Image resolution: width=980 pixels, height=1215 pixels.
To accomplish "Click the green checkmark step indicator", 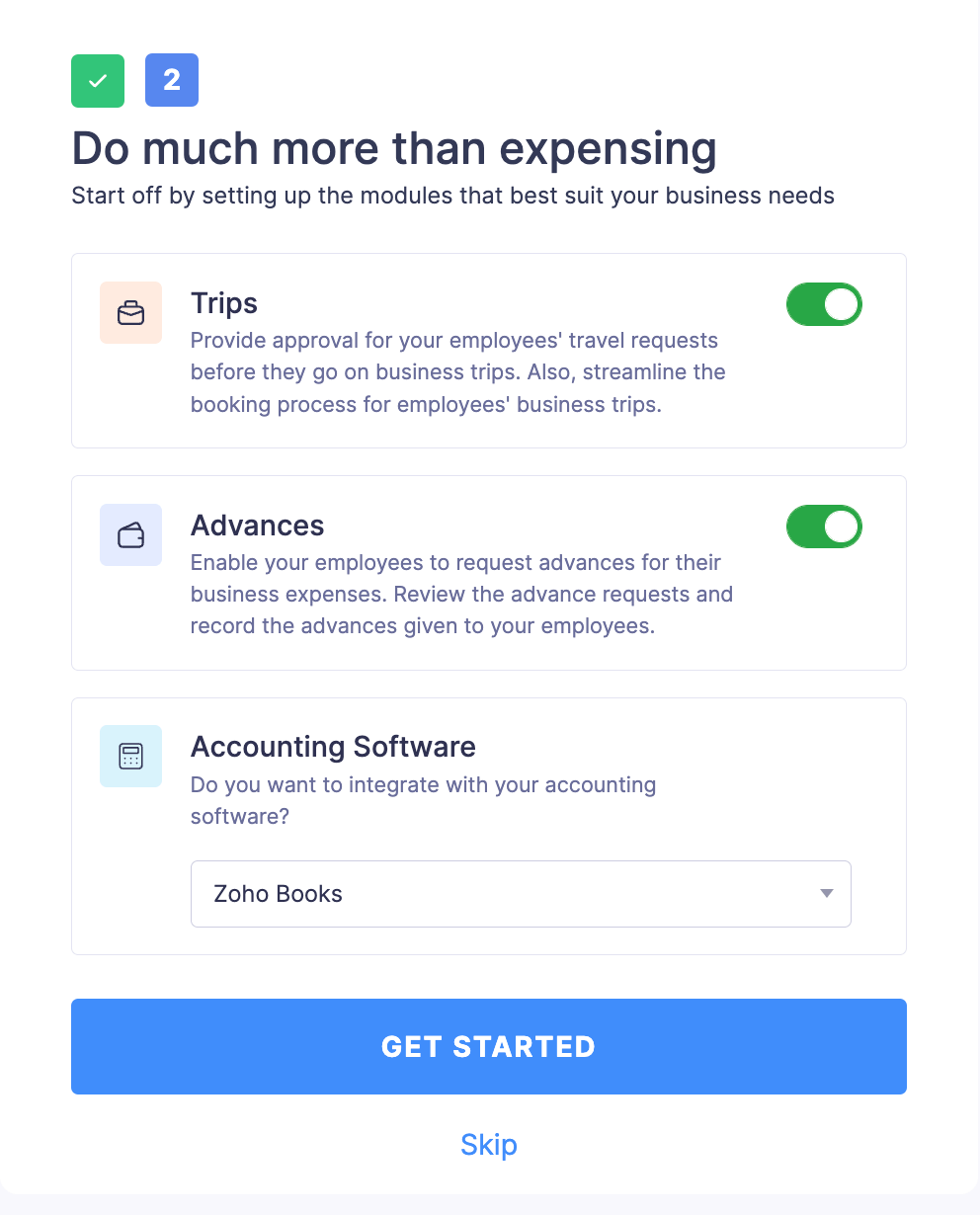I will point(97,80).
